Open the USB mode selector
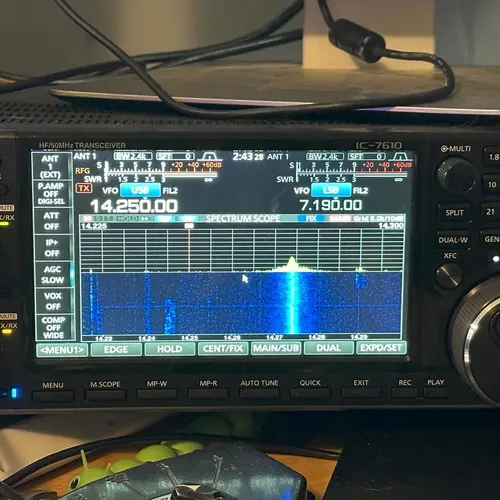 click(140, 190)
